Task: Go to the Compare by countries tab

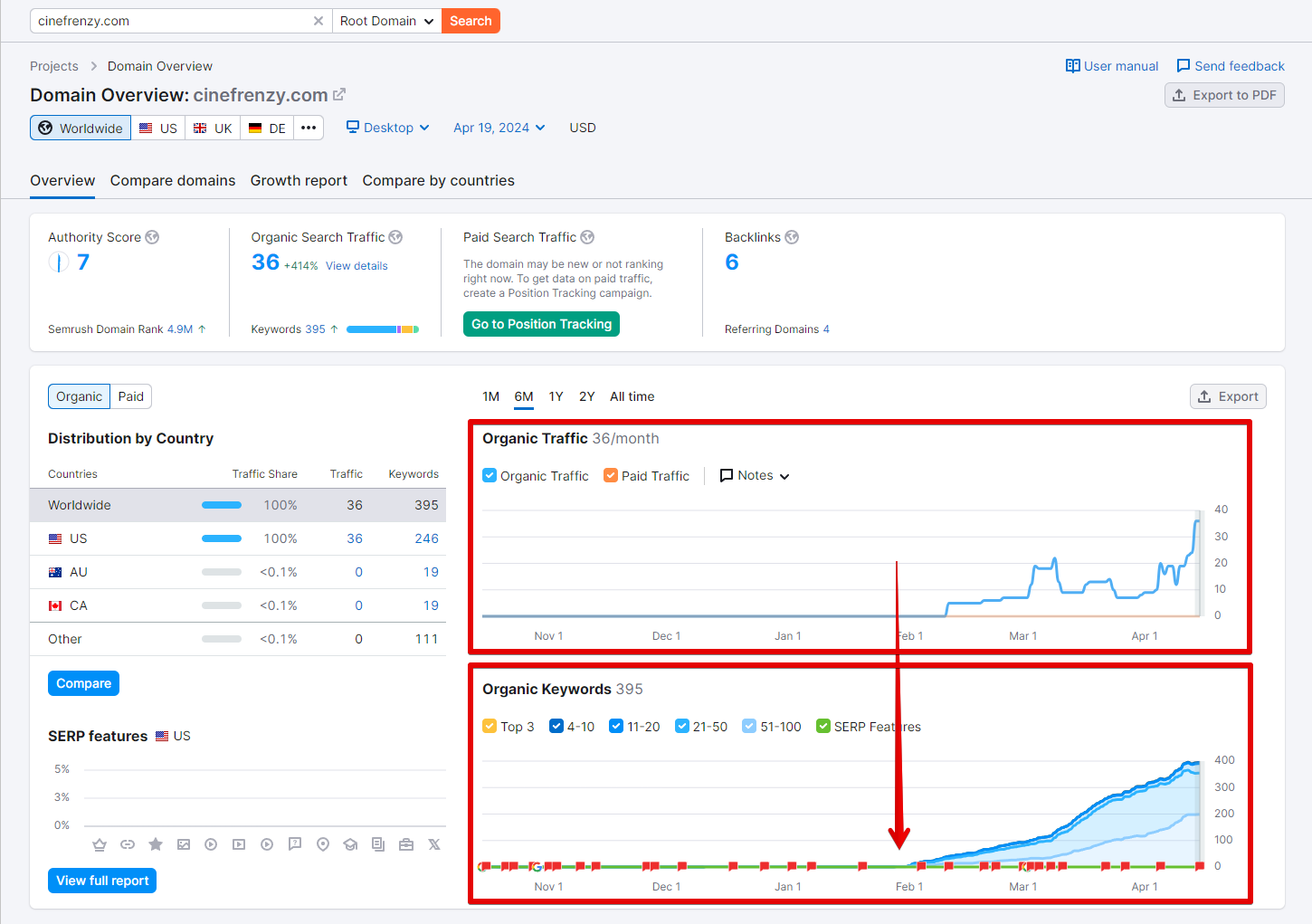Action: [x=439, y=181]
